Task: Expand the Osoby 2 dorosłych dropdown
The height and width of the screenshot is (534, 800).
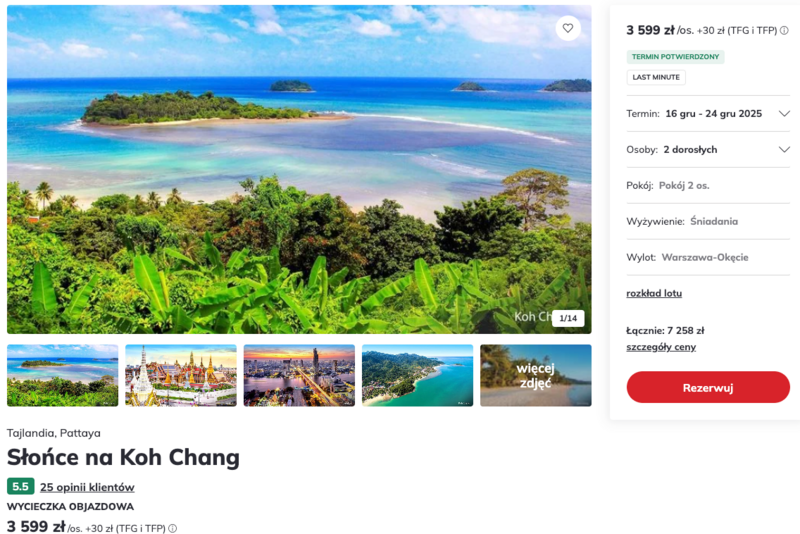Action: click(708, 149)
